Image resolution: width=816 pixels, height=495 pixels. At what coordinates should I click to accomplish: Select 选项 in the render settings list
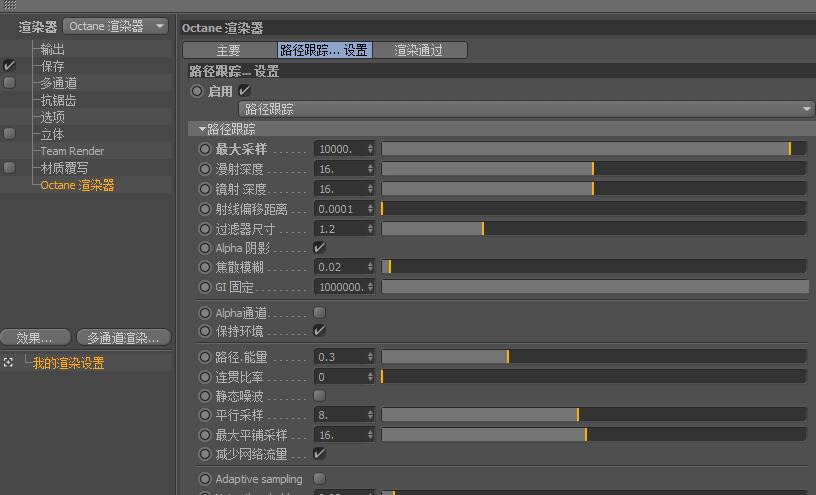coord(53,117)
